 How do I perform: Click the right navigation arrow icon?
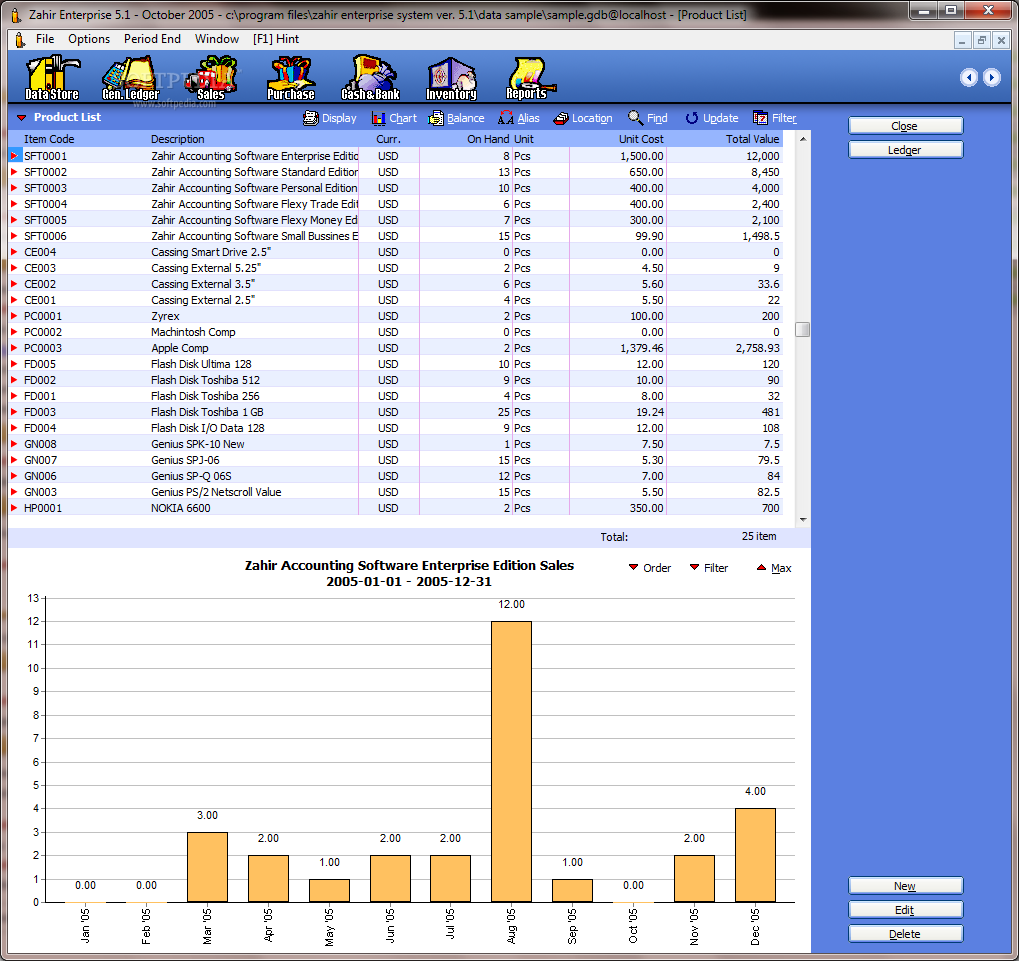pos(991,77)
